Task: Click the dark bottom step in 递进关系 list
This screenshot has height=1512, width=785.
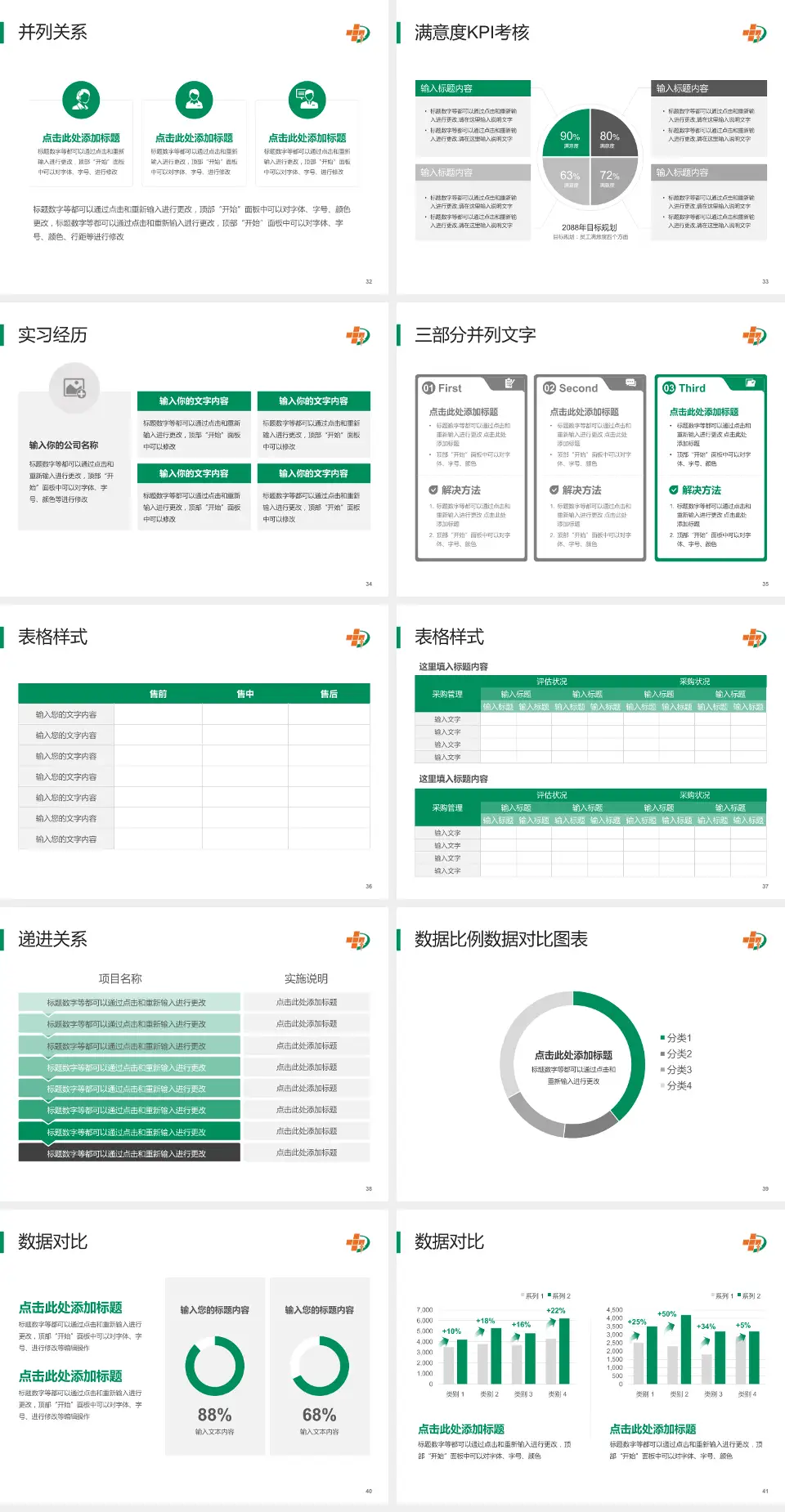Action: pos(129,1153)
